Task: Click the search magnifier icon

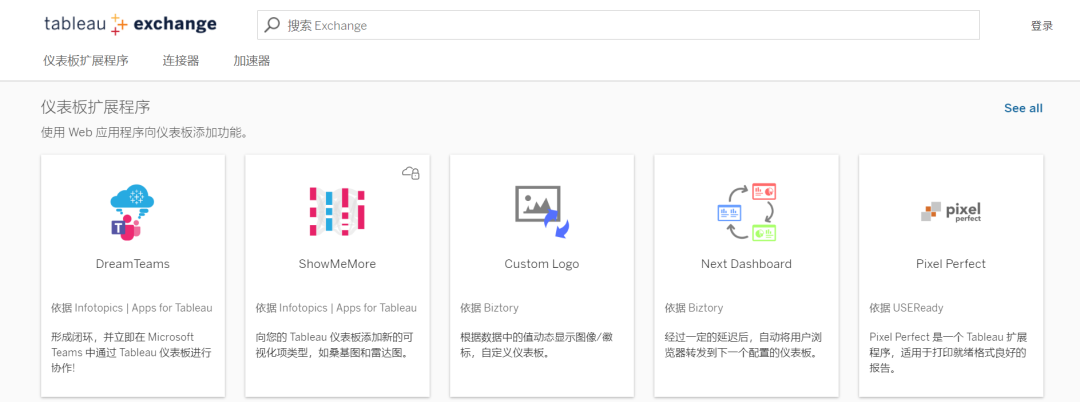Action: point(272,25)
